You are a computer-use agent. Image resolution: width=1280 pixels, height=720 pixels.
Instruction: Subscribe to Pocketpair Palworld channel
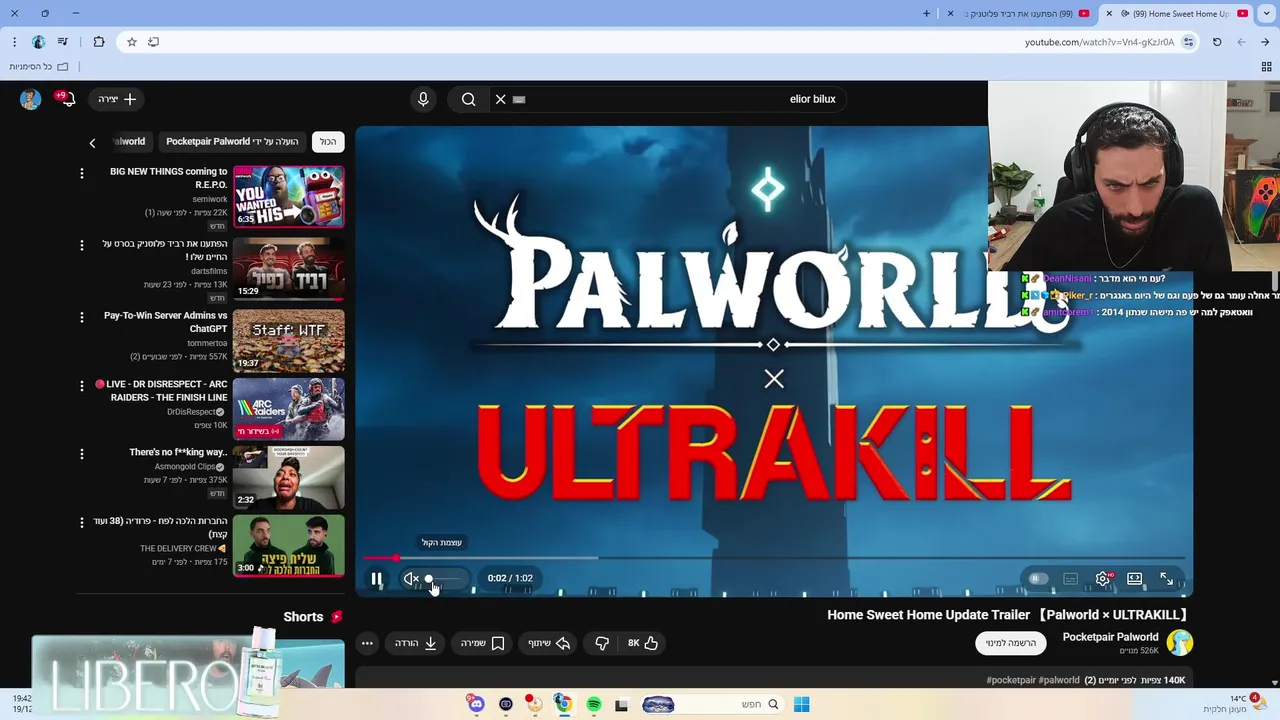(x=1010, y=643)
